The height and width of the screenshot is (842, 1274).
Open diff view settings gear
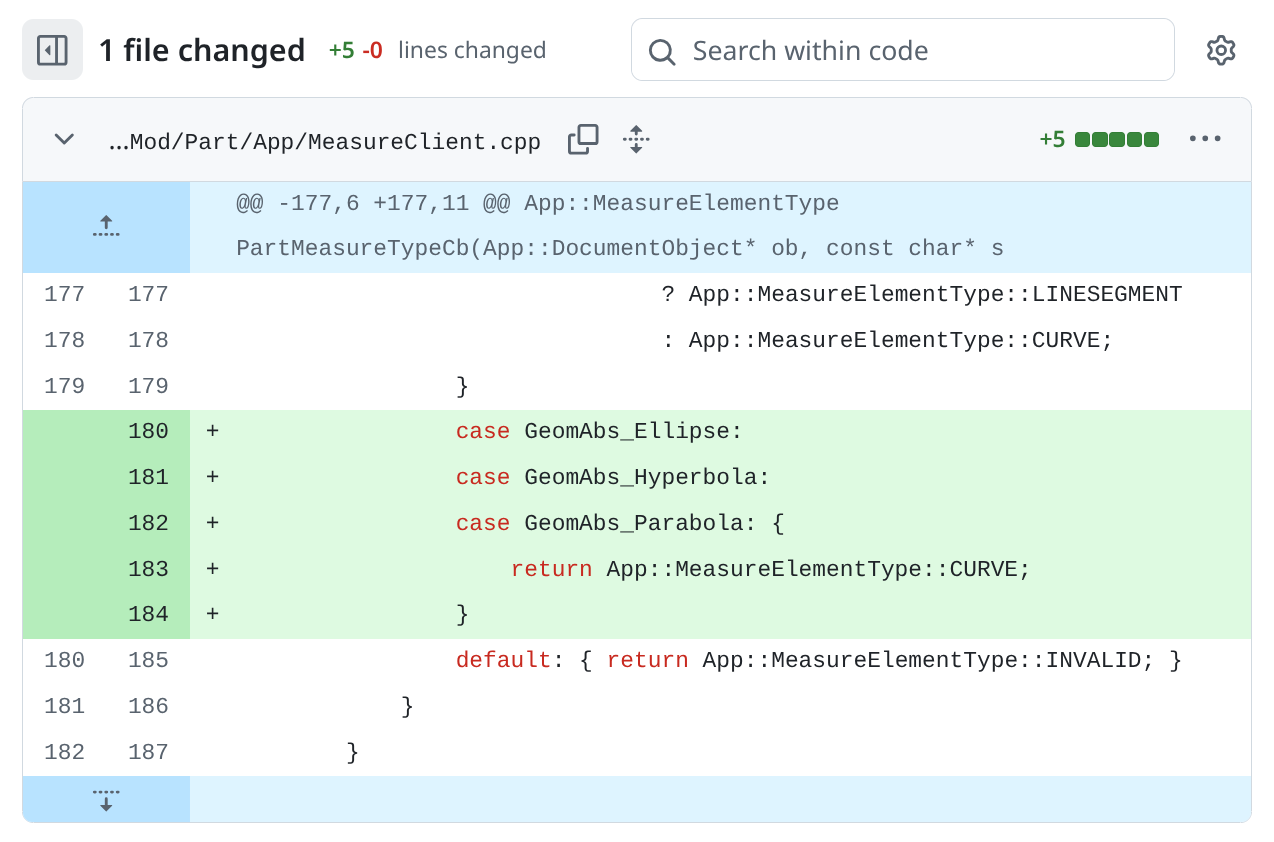(x=1220, y=50)
